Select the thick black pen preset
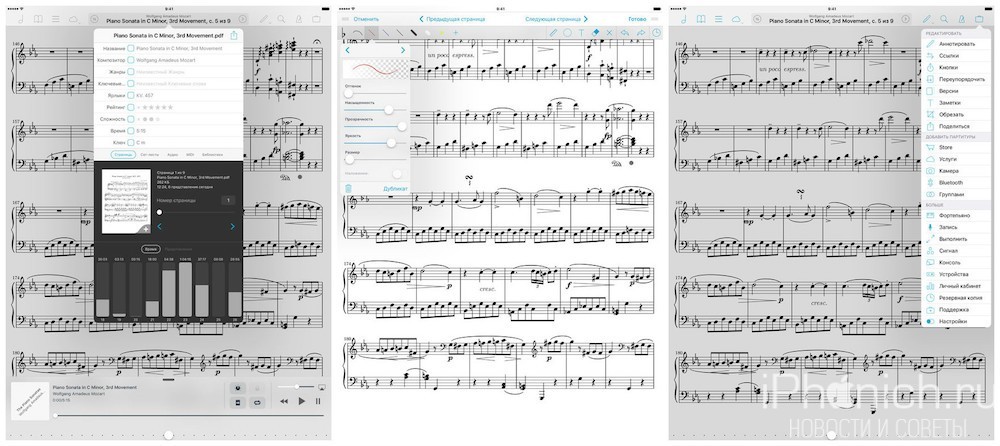Viewport: 1000px width, 446px height. pos(414,33)
